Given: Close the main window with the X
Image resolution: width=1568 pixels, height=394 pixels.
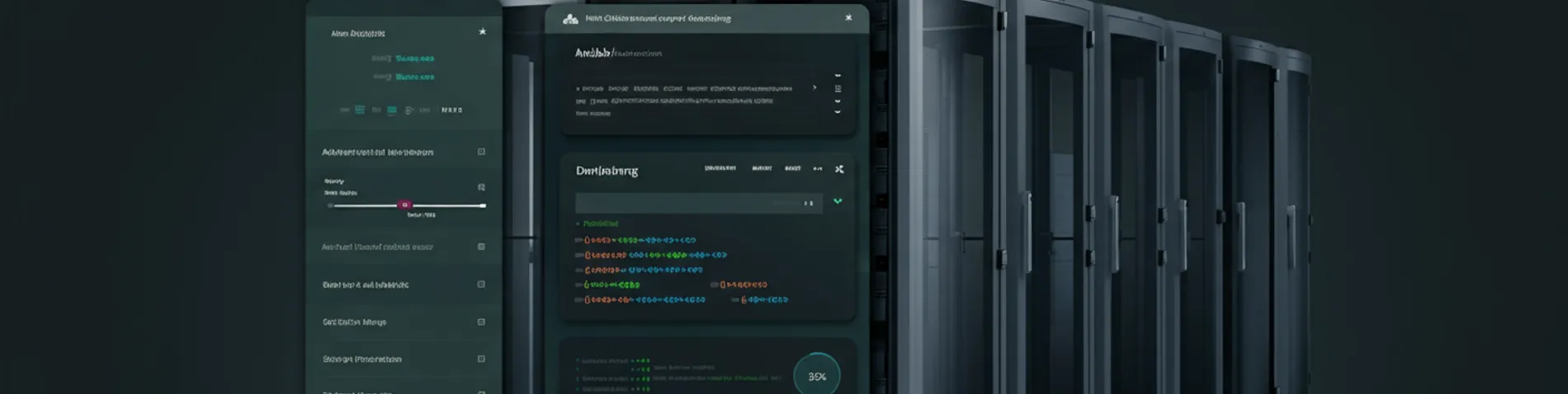Looking at the screenshot, I should pyautogui.click(x=848, y=17).
